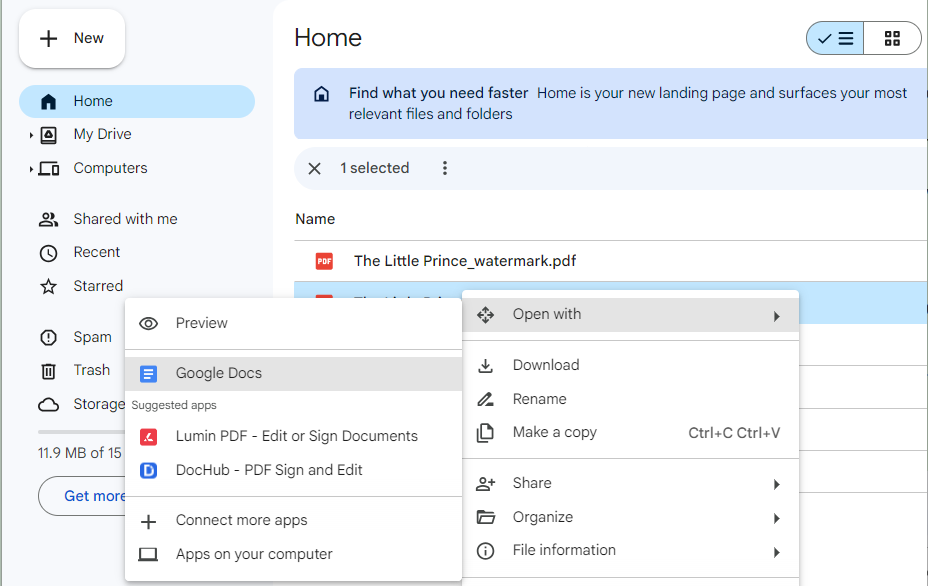Clear the current selection with the X
The height and width of the screenshot is (586, 928).
point(314,168)
